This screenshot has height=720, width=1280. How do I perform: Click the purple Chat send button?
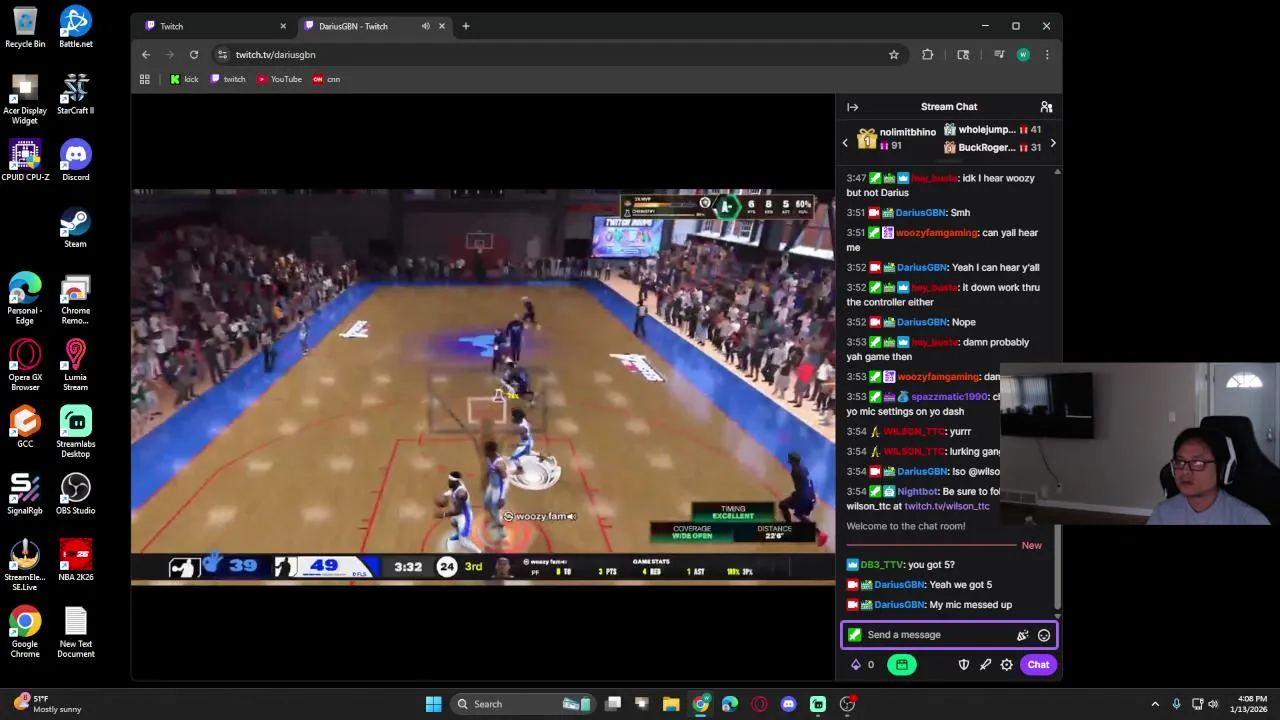tap(1038, 665)
